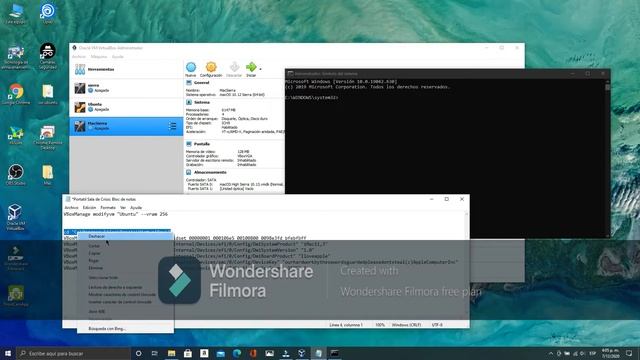Click Línea 4, columna 1 in Notepad status bar
640x360 pixels.
346,325
